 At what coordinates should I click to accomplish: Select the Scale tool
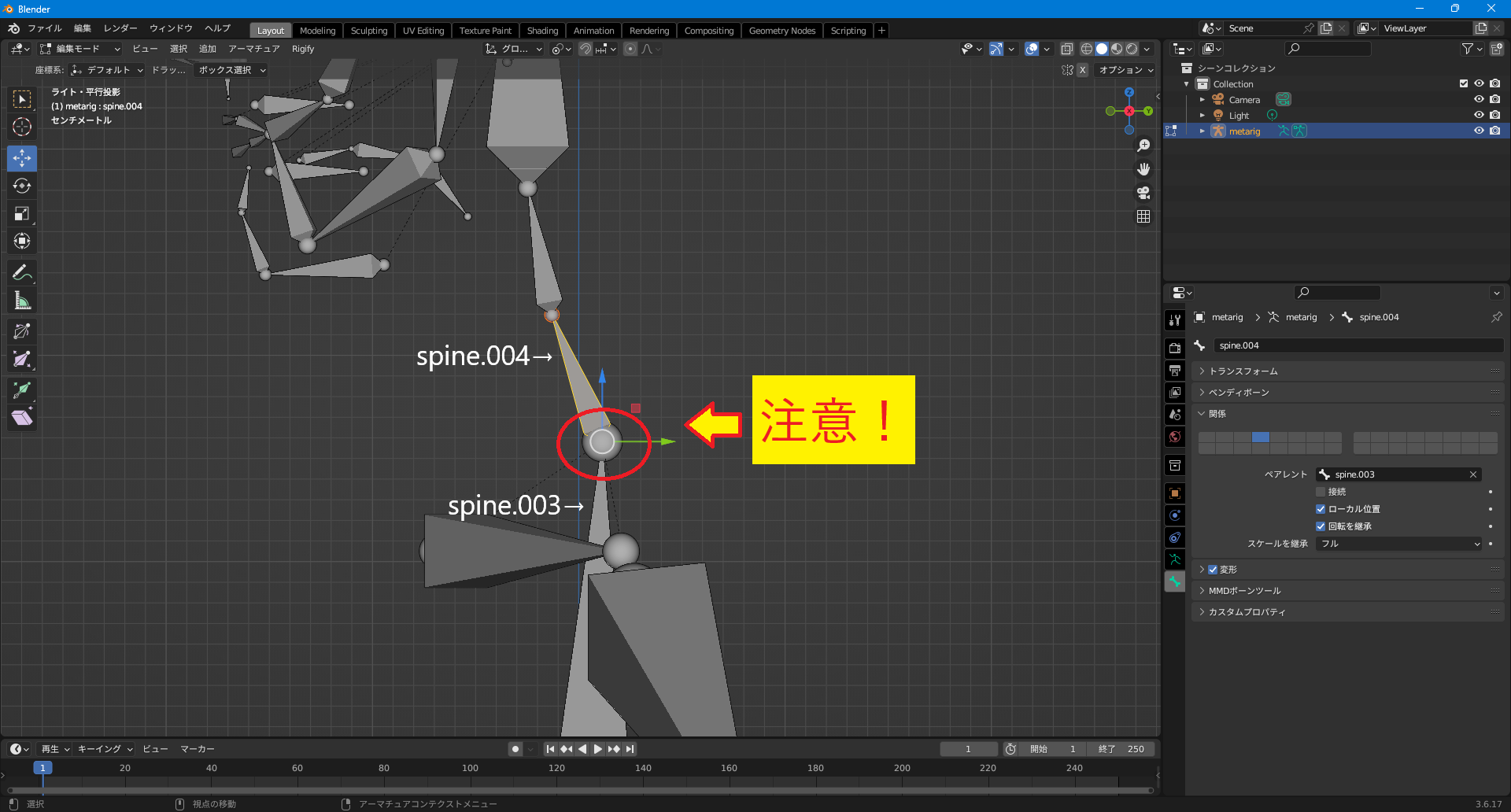pyautogui.click(x=22, y=213)
